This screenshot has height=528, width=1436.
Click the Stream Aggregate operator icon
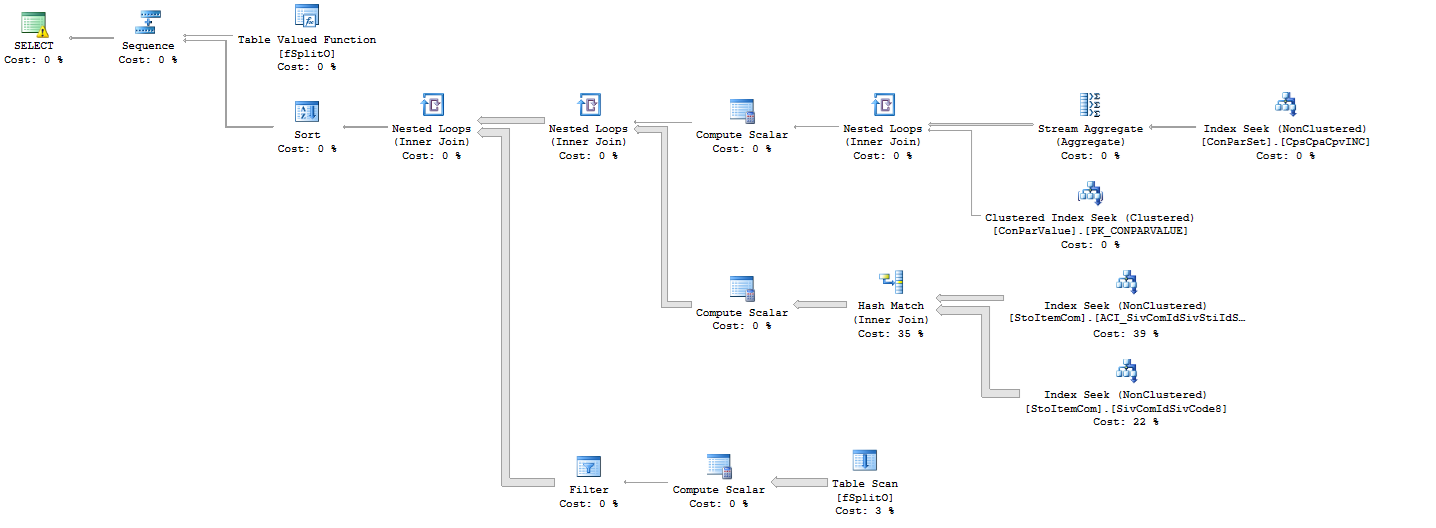tap(1090, 105)
